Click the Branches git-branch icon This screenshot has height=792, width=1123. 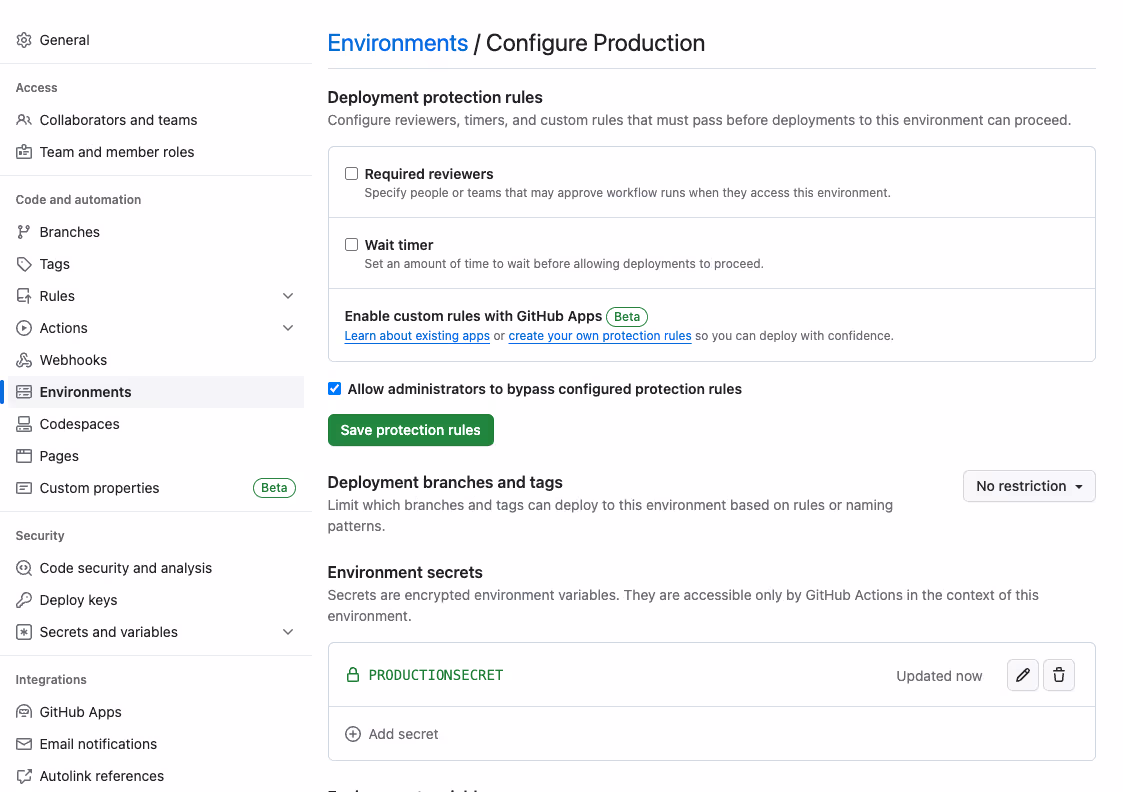click(24, 232)
